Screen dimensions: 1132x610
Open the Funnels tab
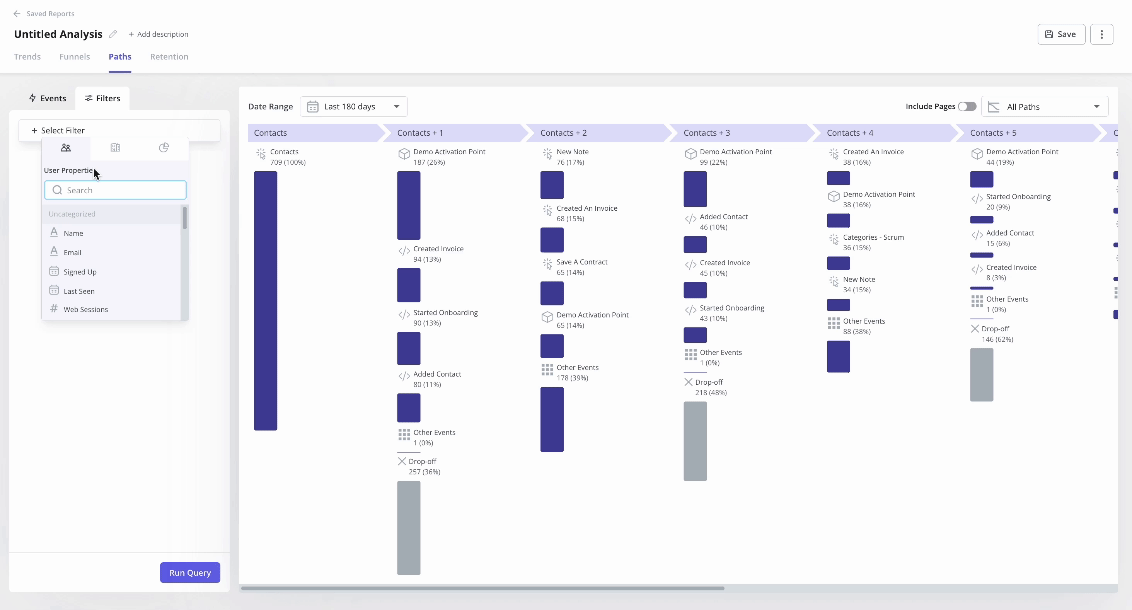[74, 57]
